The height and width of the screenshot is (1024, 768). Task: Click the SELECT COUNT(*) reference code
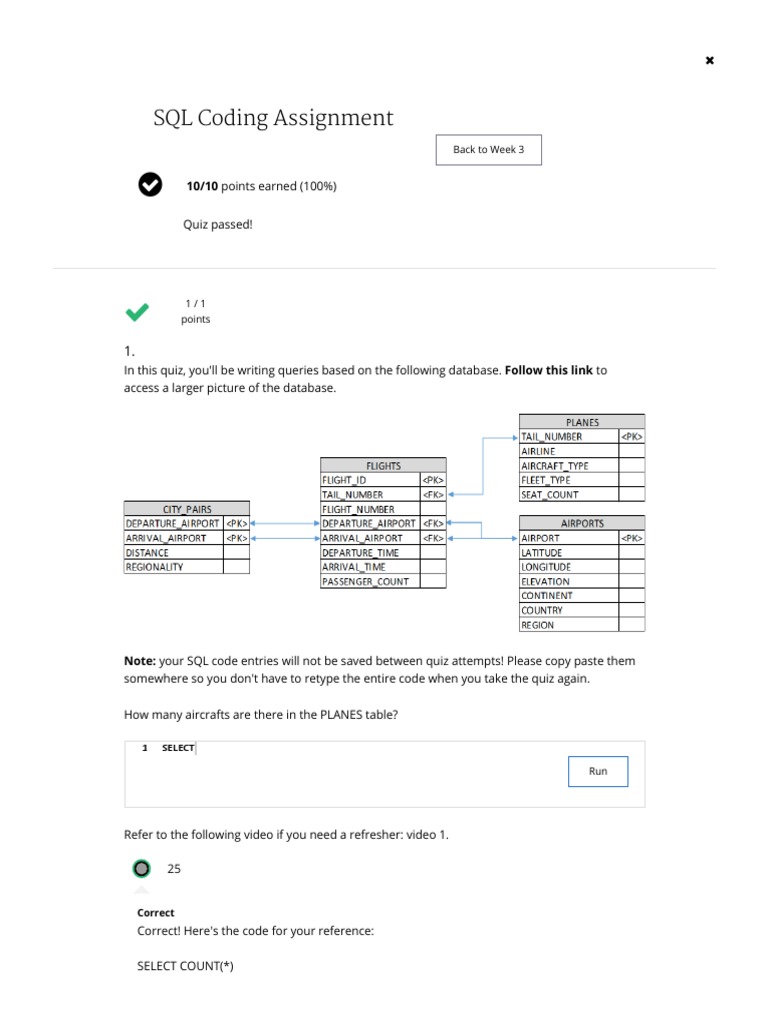tap(185, 966)
